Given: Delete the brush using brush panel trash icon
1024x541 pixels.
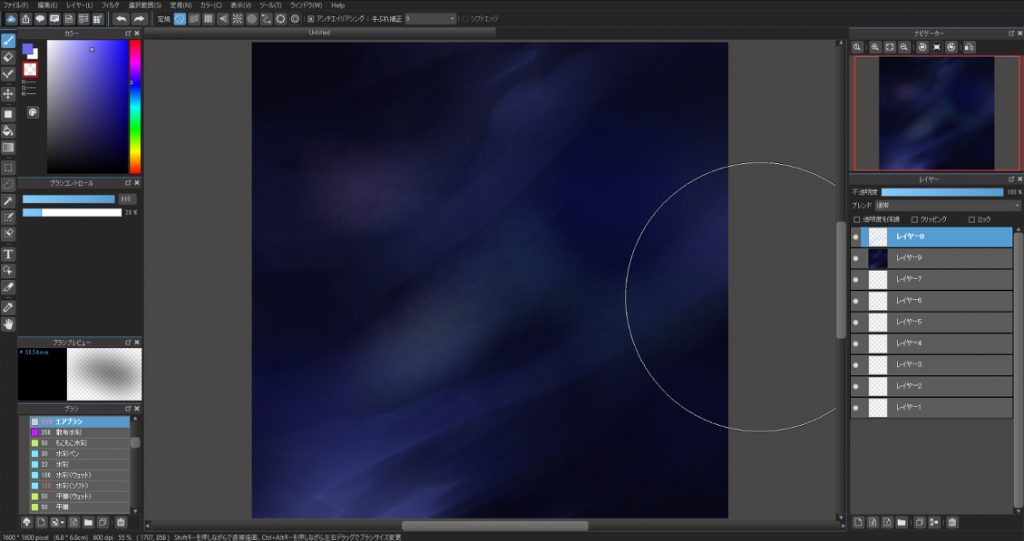Looking at the screenshot, I should pos(121,522).
